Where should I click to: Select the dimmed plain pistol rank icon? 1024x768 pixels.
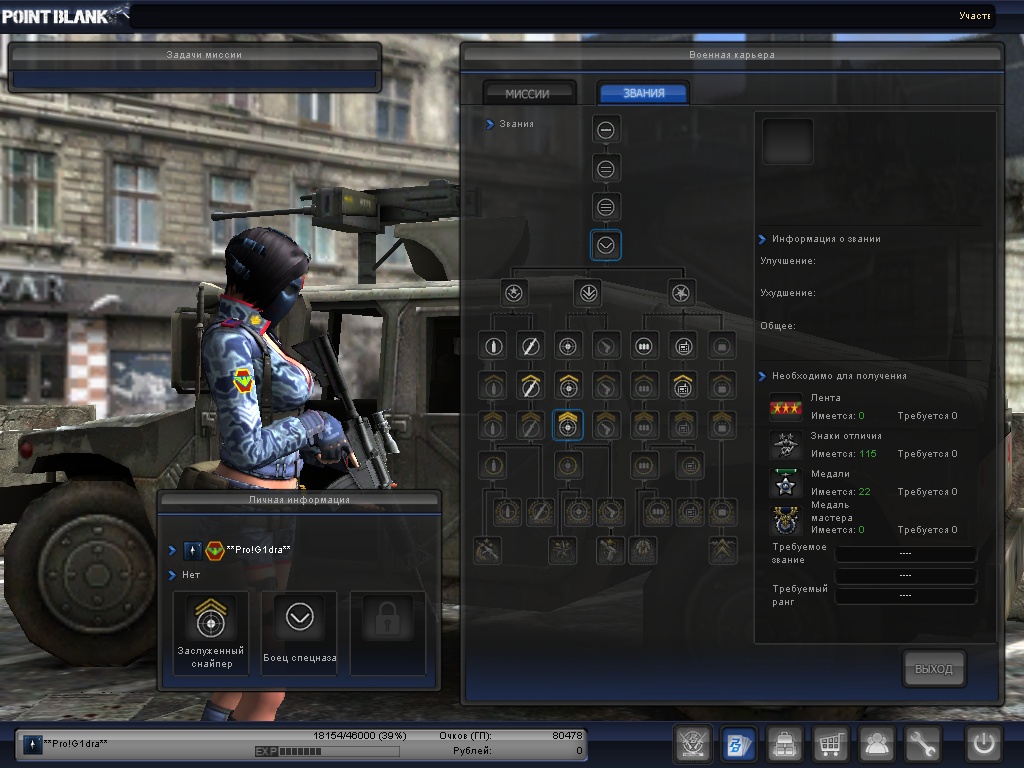(606, 346)
